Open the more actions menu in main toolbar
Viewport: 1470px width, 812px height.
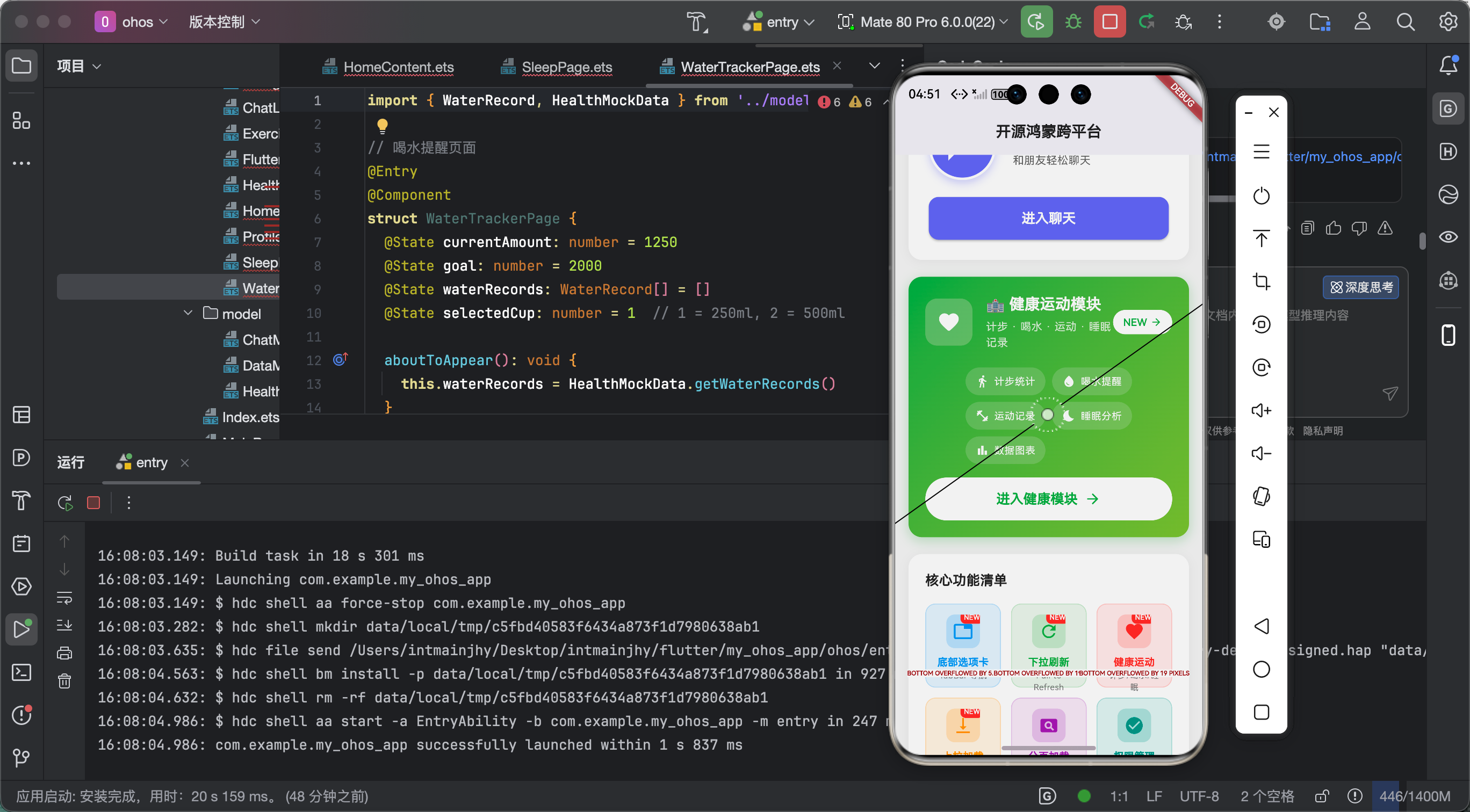click(1219, 21)
